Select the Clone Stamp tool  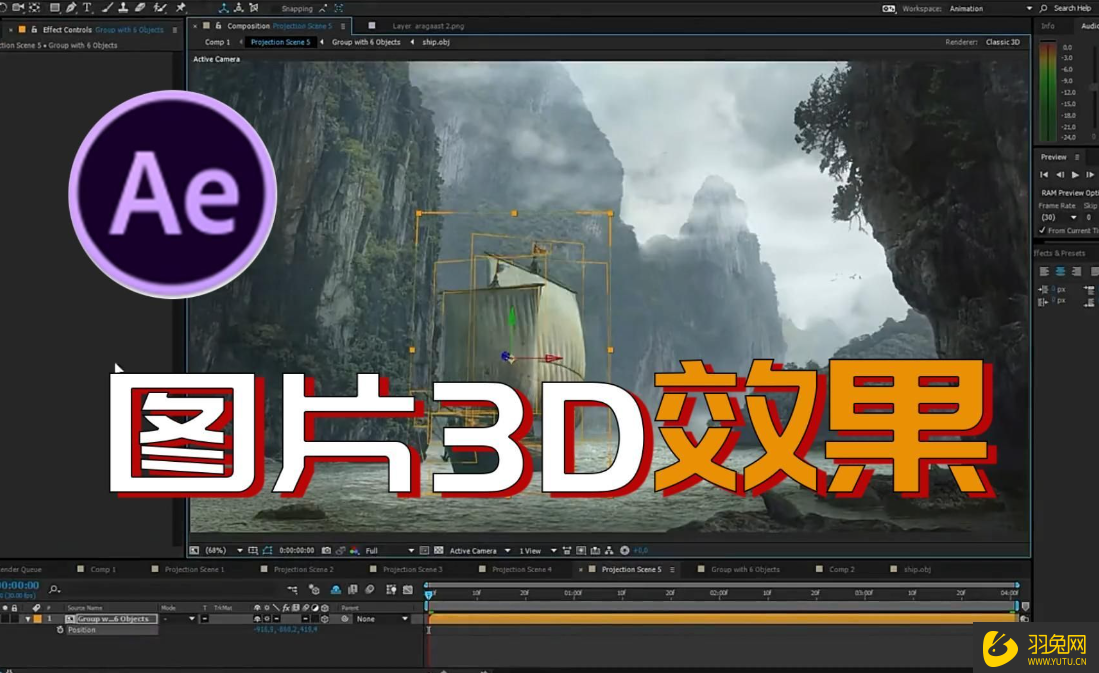pyautogui.click(x=124, y=9)
